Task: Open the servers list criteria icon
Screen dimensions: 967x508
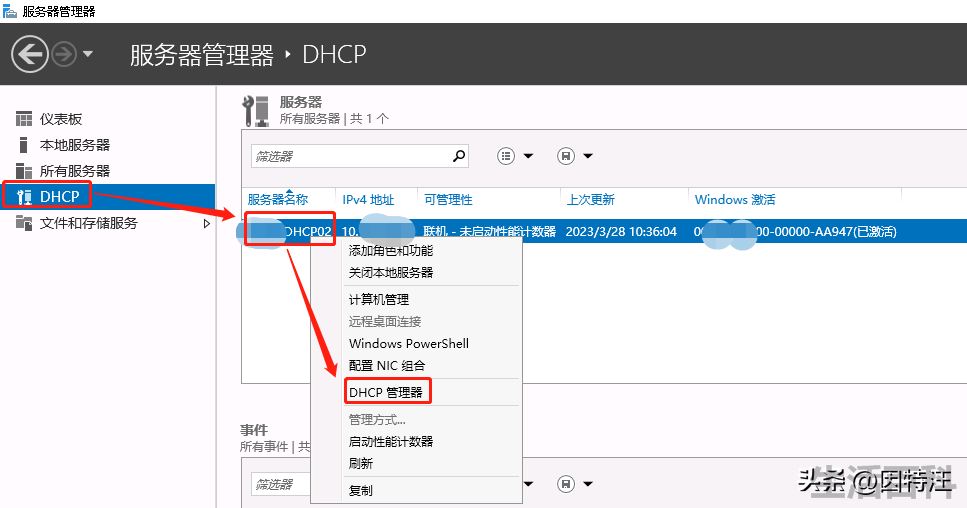Action: coord(506,156)
